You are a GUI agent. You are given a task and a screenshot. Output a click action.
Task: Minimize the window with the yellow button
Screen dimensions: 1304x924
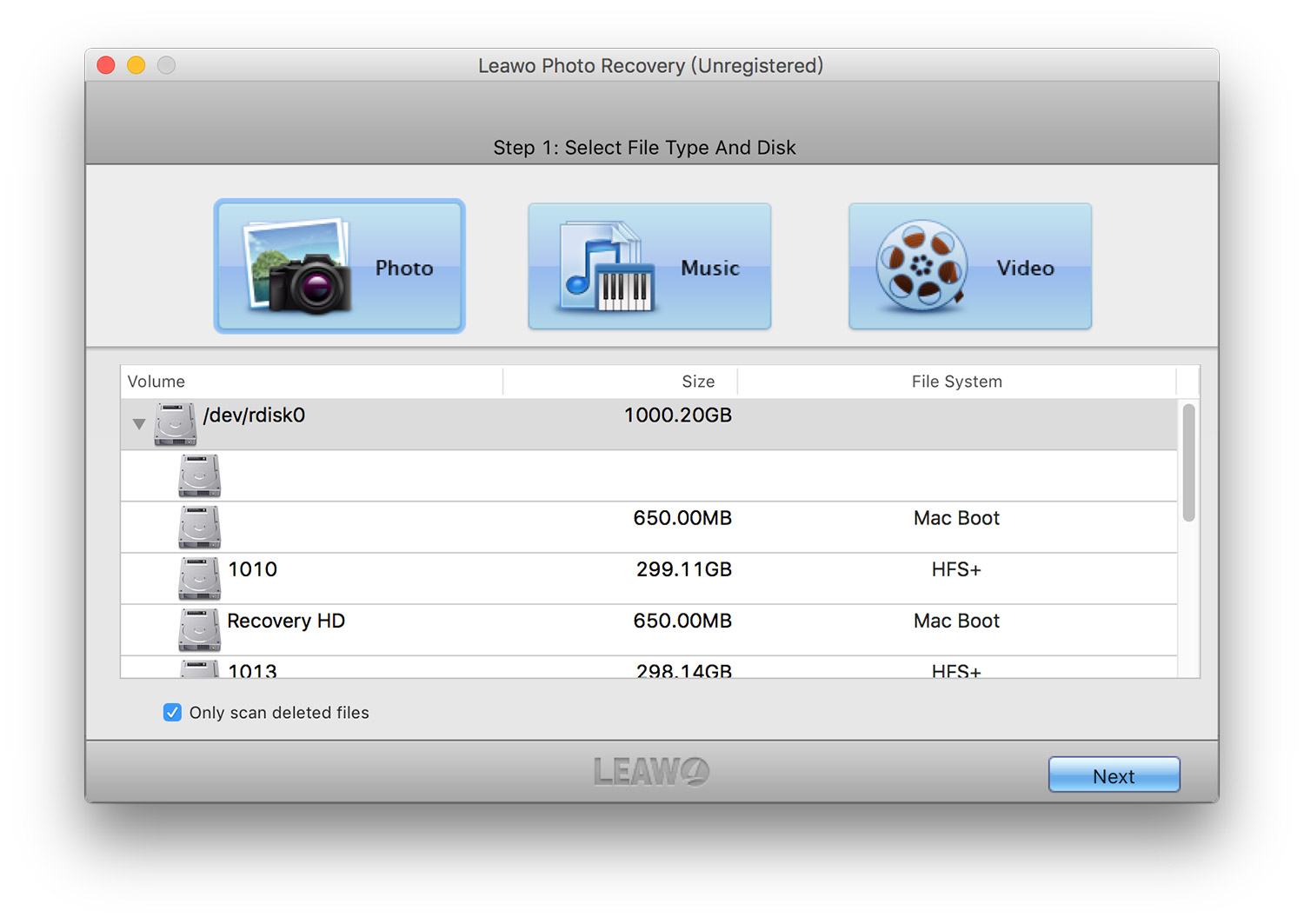coord(136,65)
